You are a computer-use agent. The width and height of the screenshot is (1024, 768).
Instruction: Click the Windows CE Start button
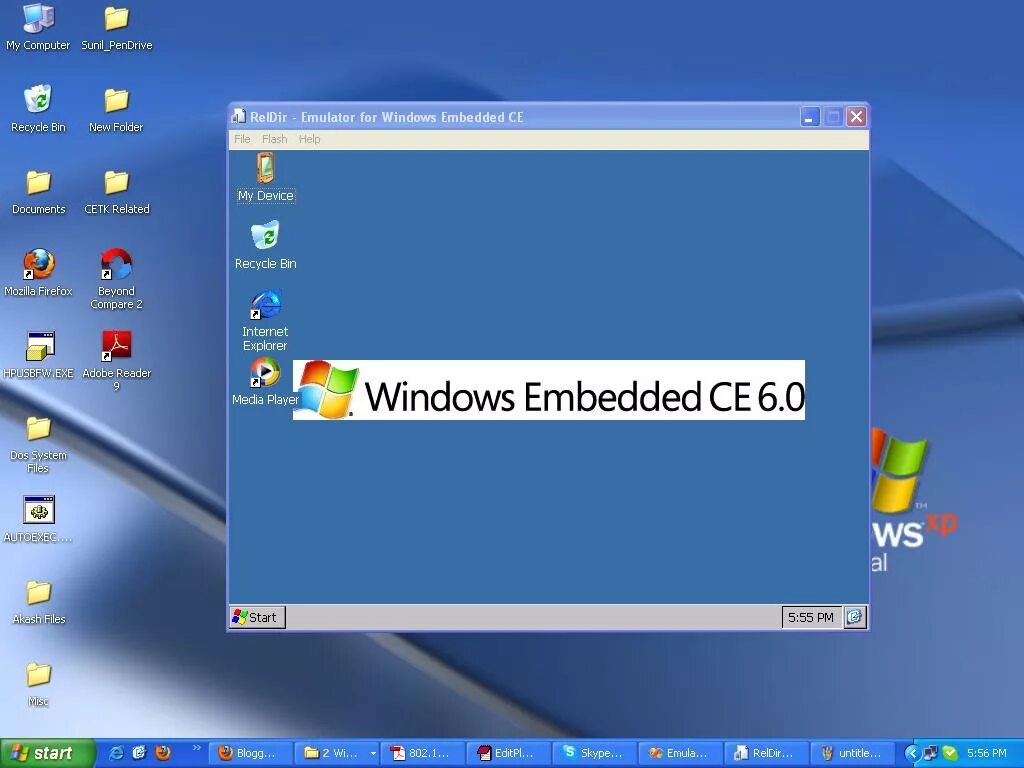258,617
